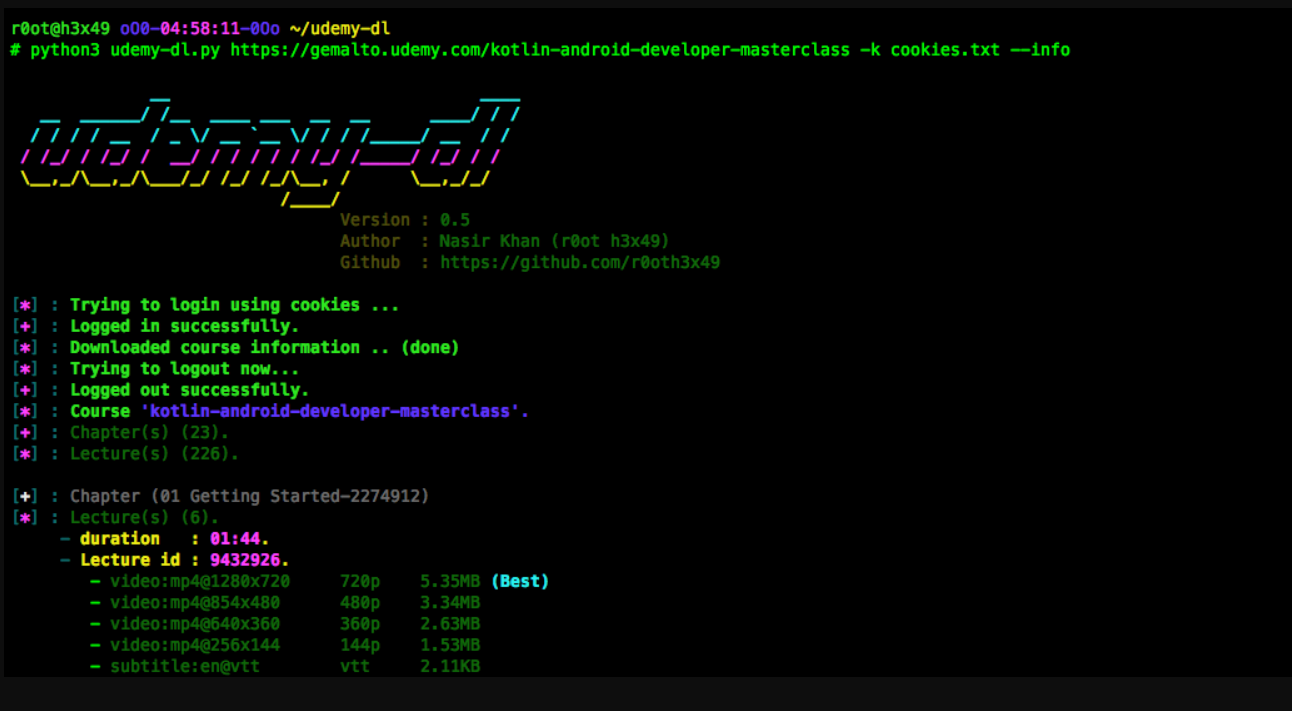This screenshot has height=711, width=1292.
Task: Select the video:mp4@256x144 stream entry
Action: tap(195, 645)
